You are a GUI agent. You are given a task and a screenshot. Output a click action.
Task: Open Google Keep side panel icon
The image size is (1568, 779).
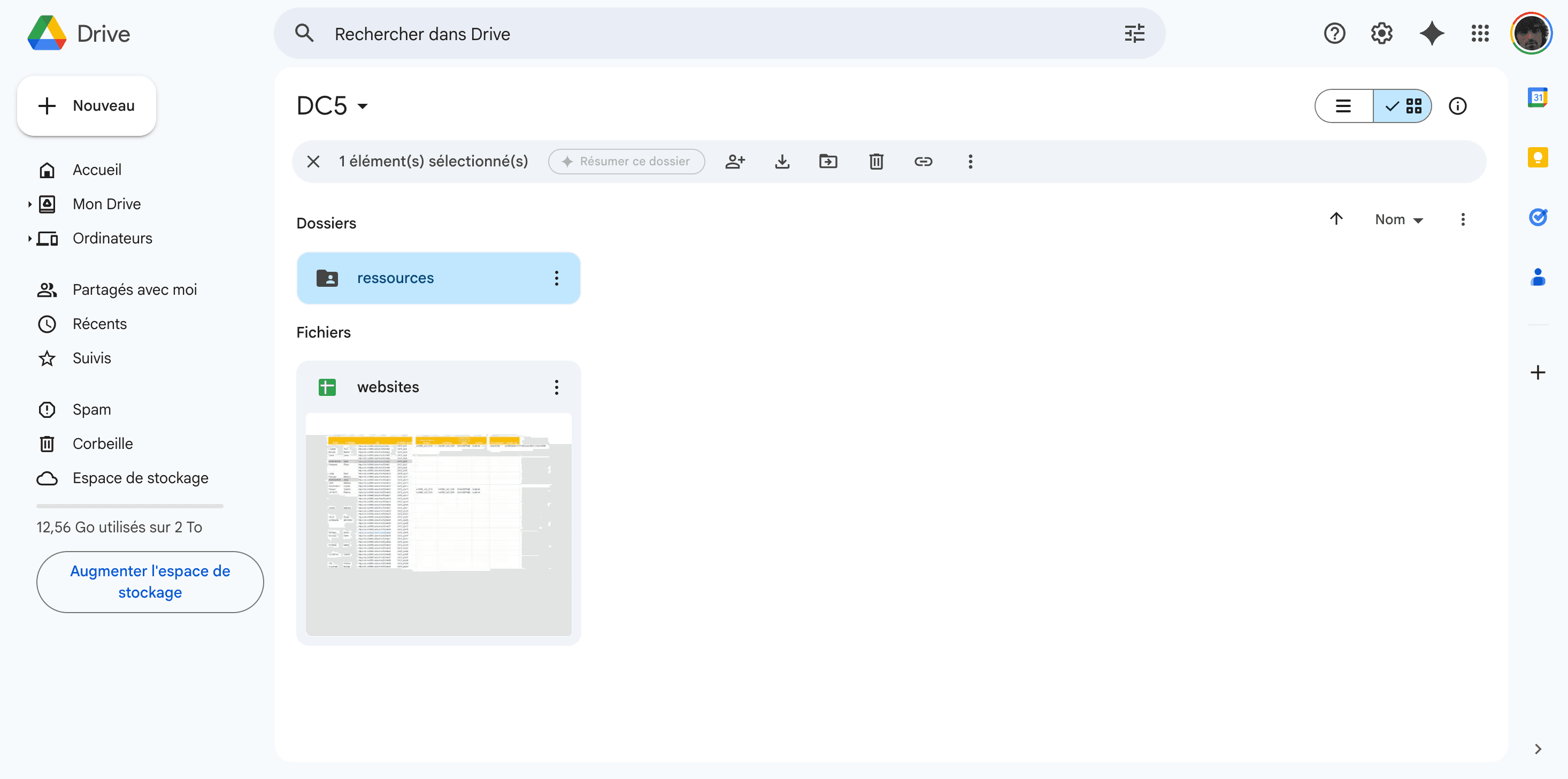point(1538,157)
